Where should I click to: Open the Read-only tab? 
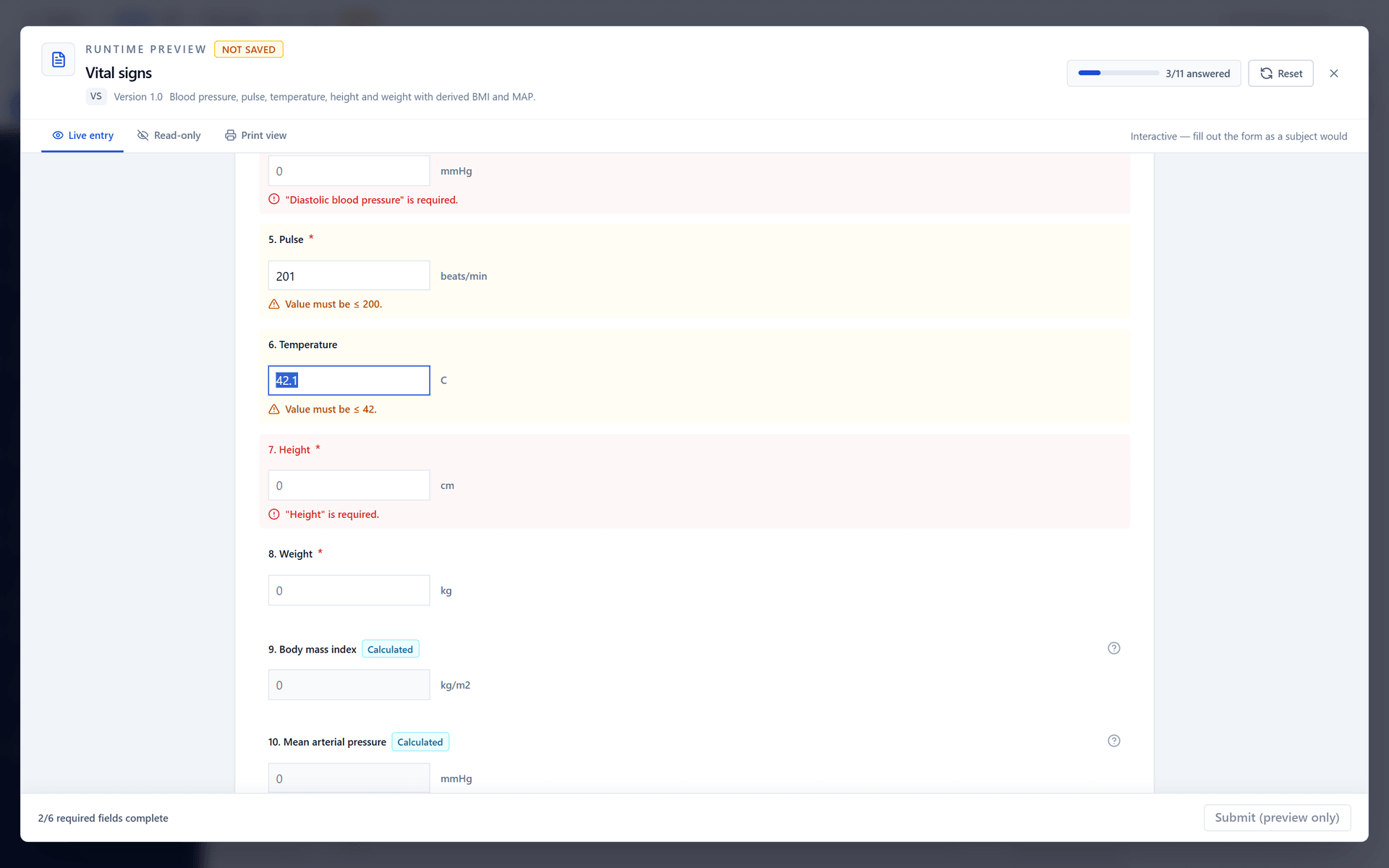(169, 135)
